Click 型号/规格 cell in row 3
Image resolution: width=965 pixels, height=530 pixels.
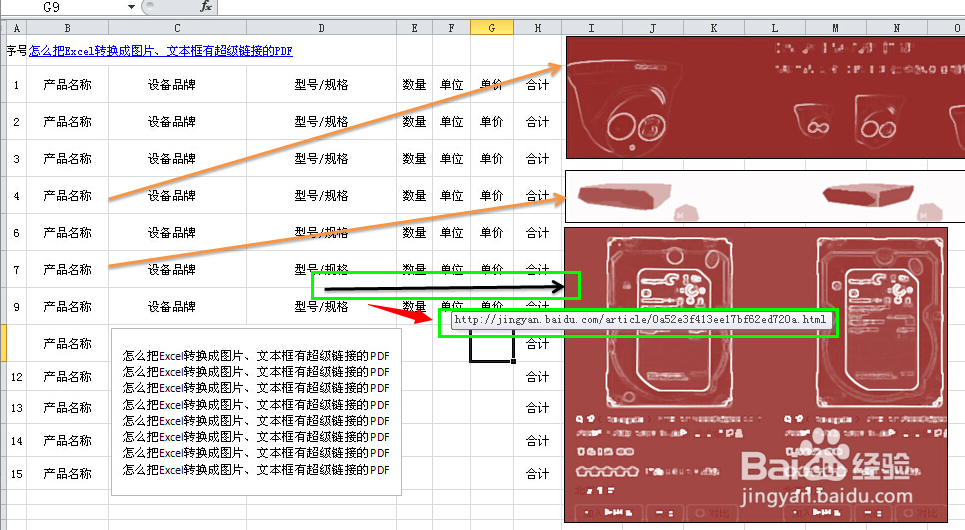(x=321, y=158)
